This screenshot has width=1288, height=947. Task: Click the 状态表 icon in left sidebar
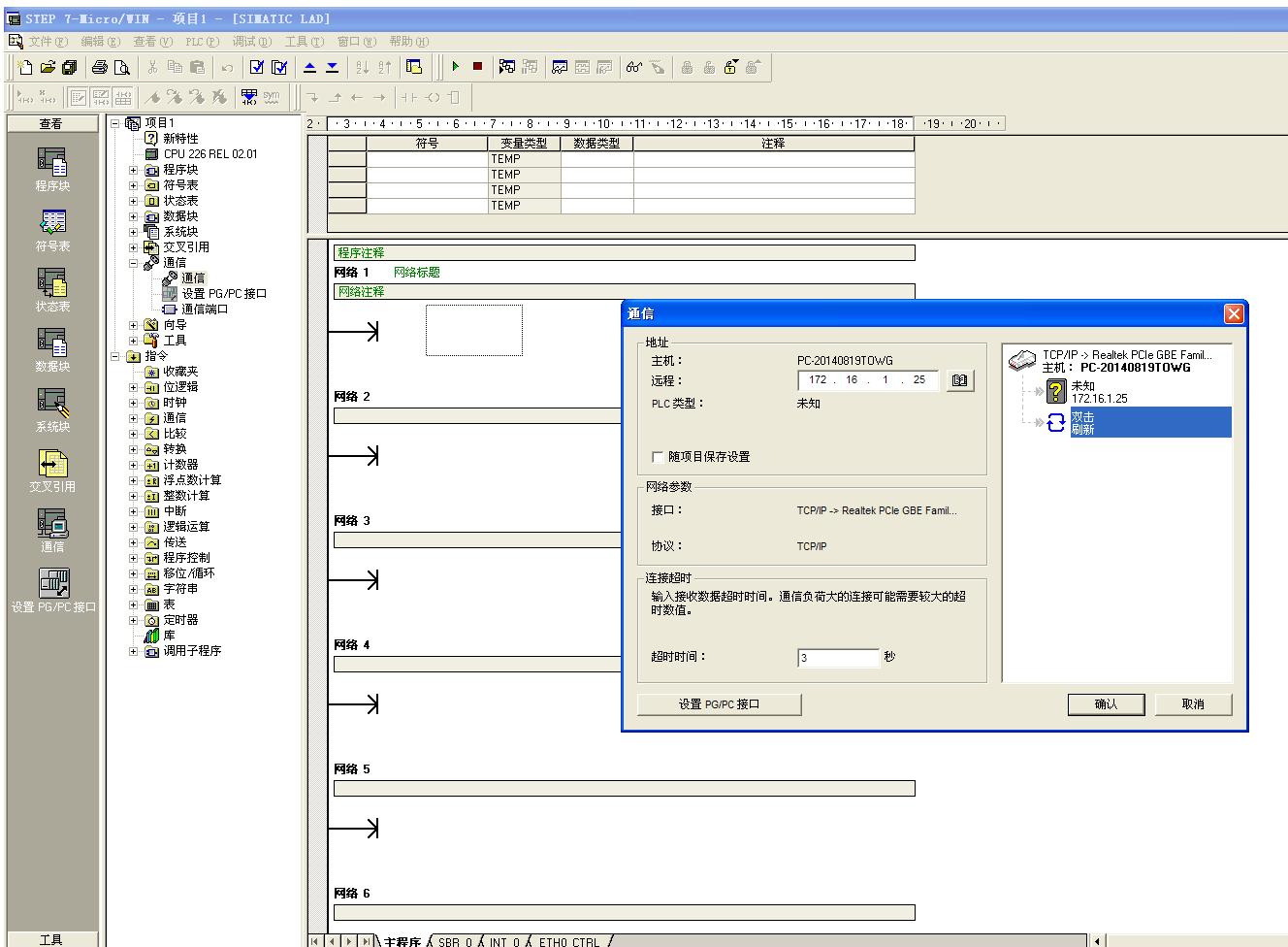point(52,290)
